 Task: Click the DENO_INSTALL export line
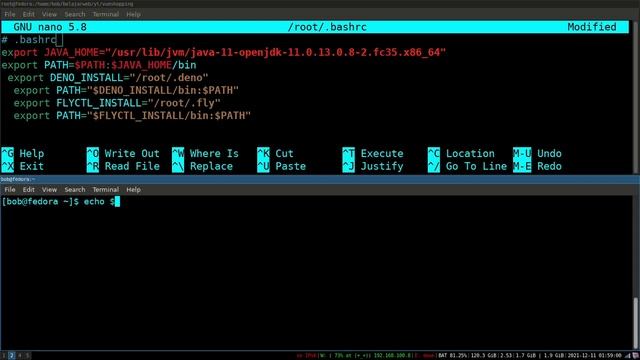(108, 78)
